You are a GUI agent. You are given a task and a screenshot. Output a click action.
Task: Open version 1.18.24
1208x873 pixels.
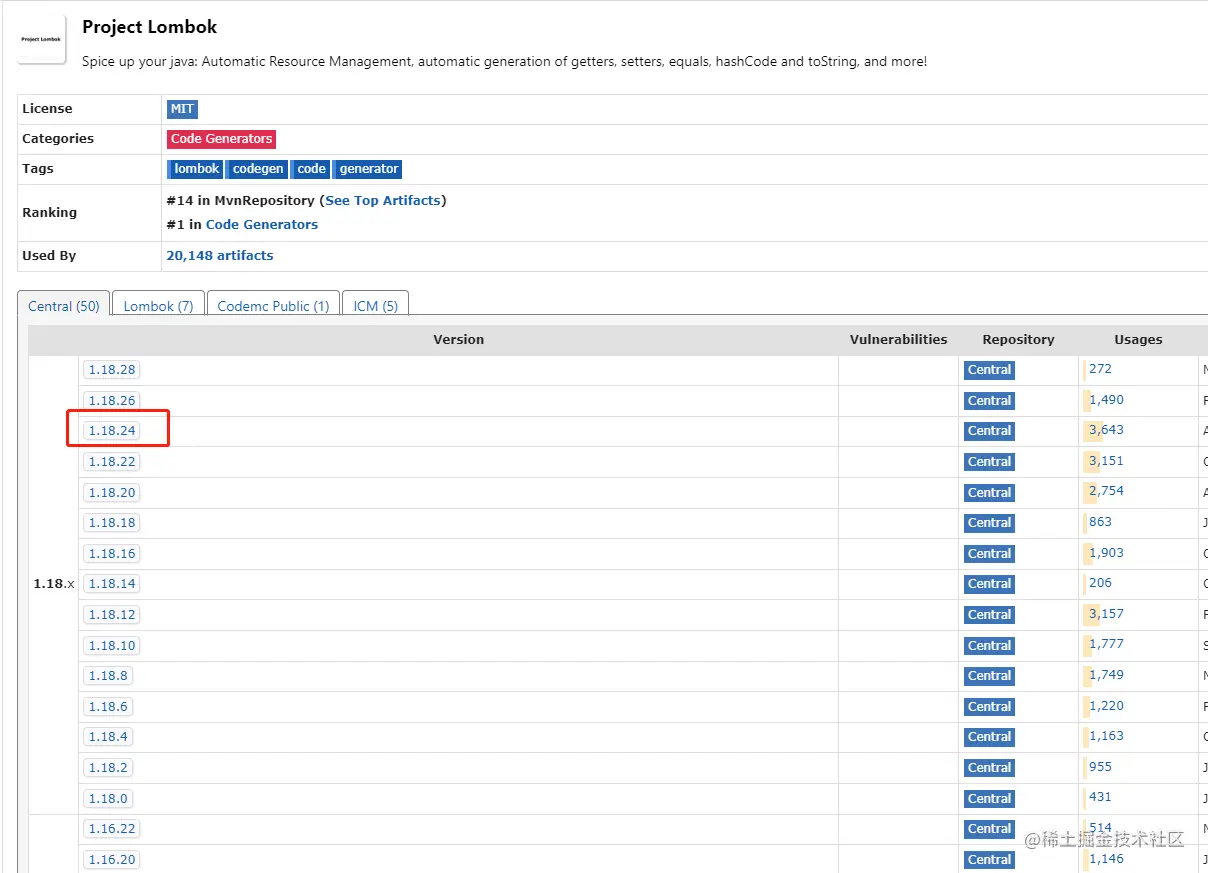coord(112,431)
